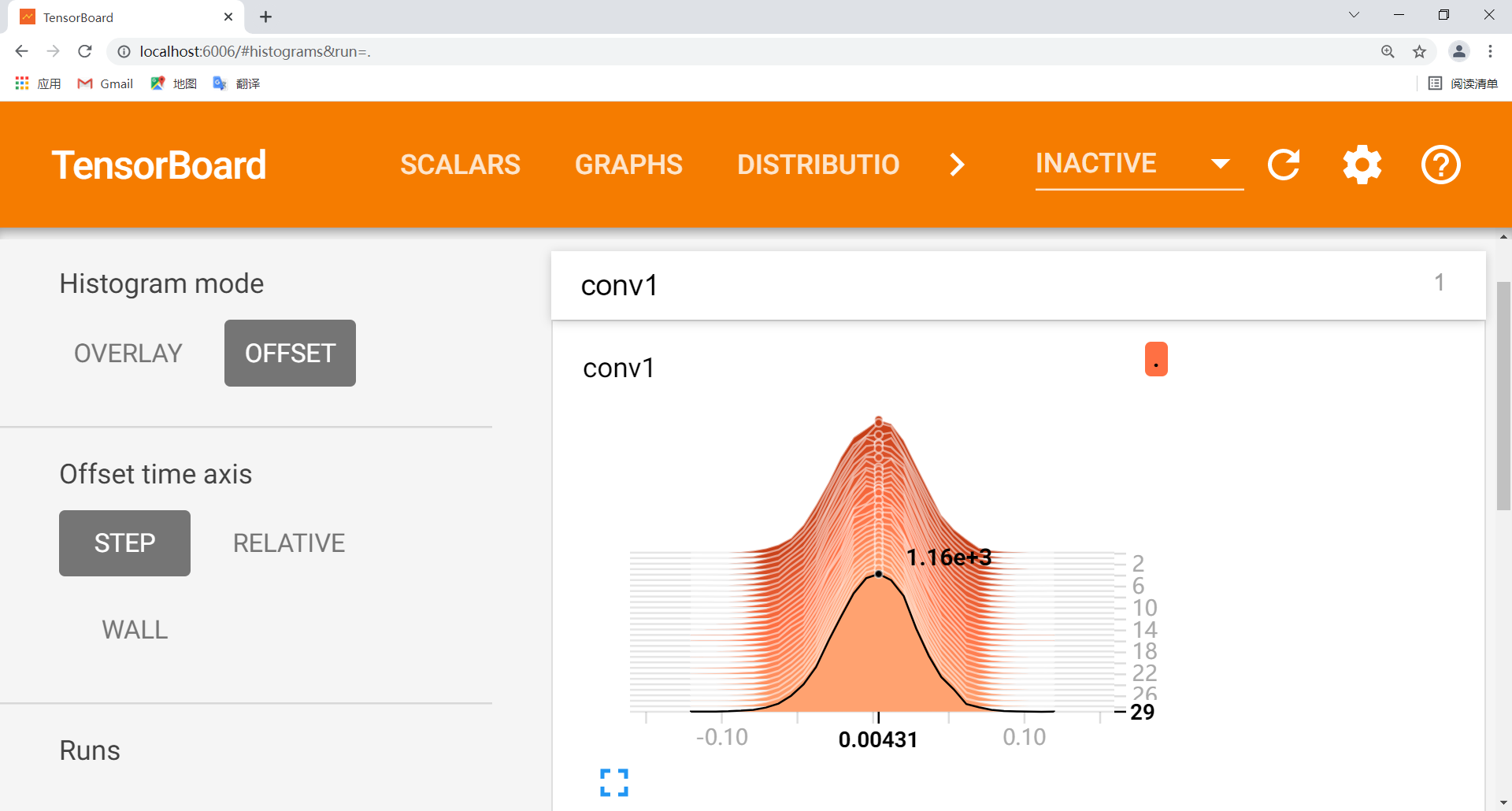Open the browser tab search dropdown
Screen dimensions: 1512x811
click(x=1354, y=14)
